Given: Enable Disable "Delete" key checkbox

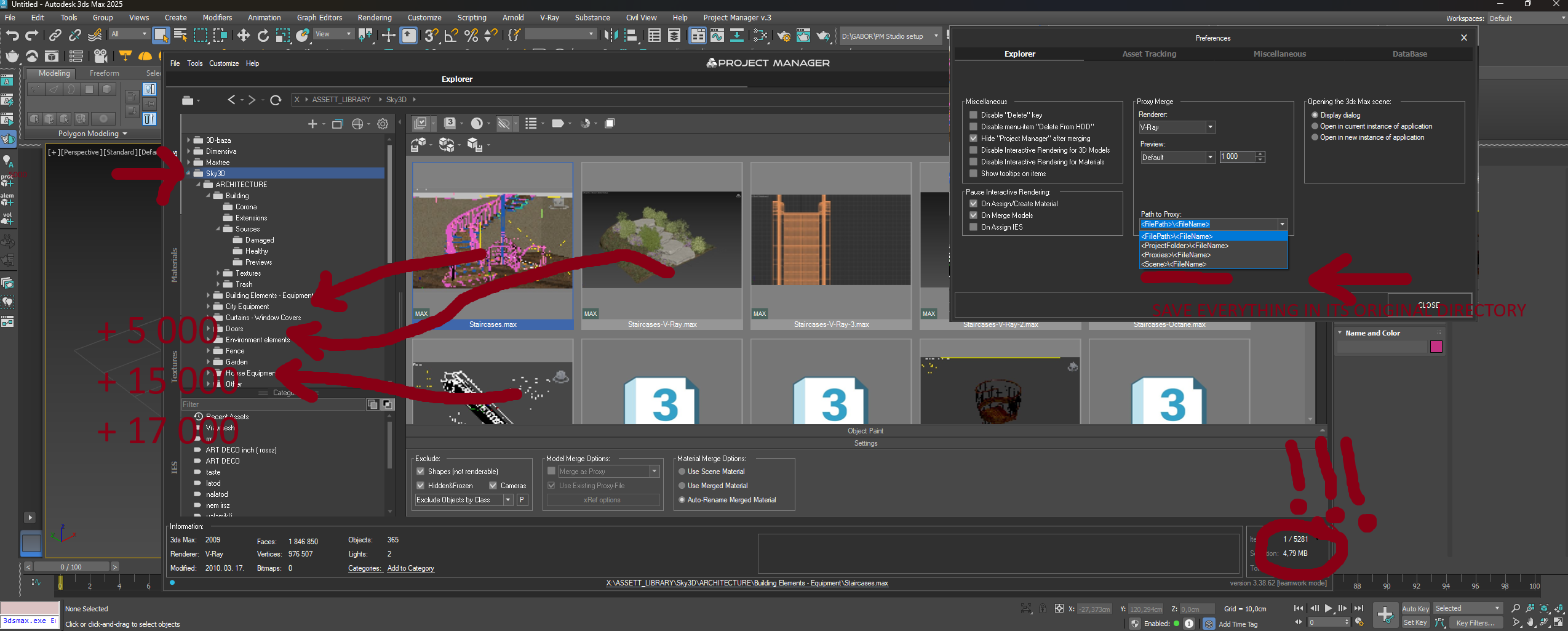Looking at the screenshot, I should click(973, 115).
